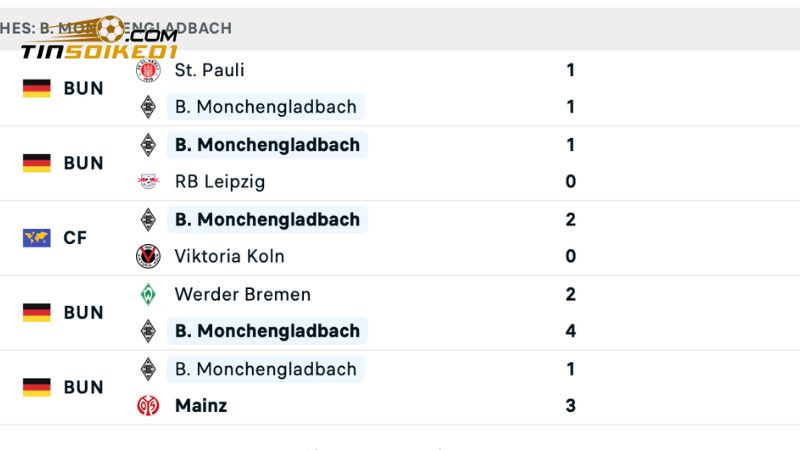Viewport: 800px width, 450px height.
Task: Open the Mainz team link
Action: click(x=201, y=406)
